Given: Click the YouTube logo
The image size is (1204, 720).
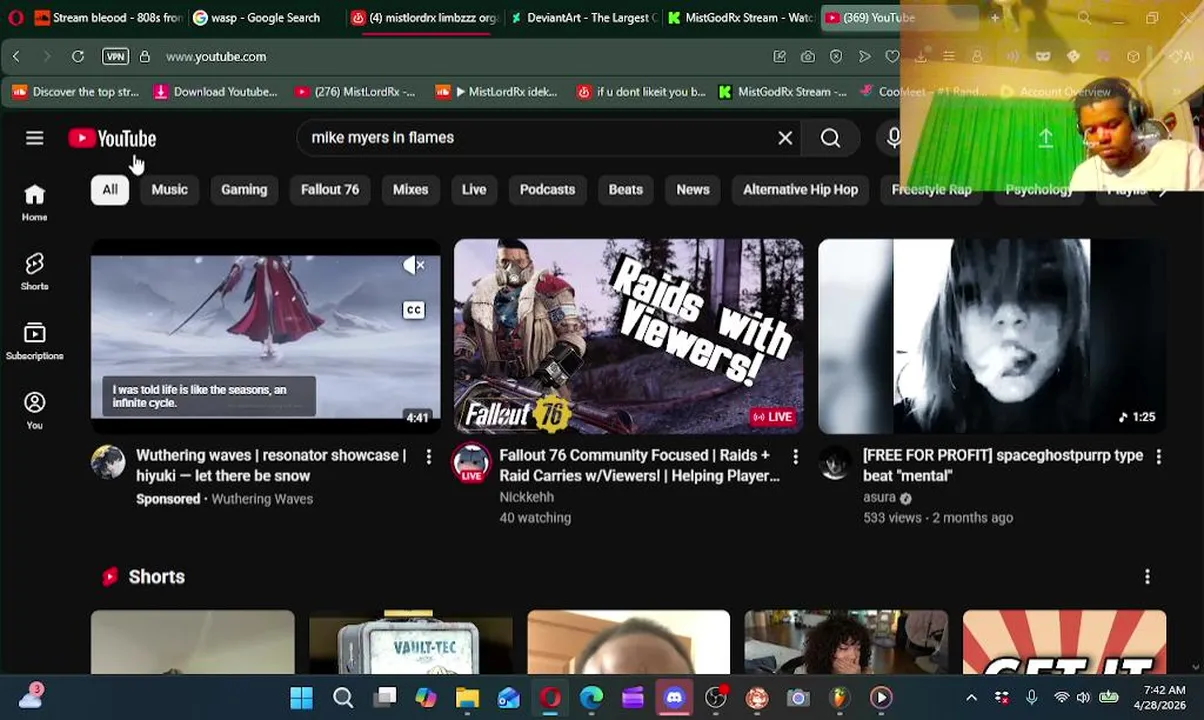Looking at the screenshot, I should [x=112, y=138].
